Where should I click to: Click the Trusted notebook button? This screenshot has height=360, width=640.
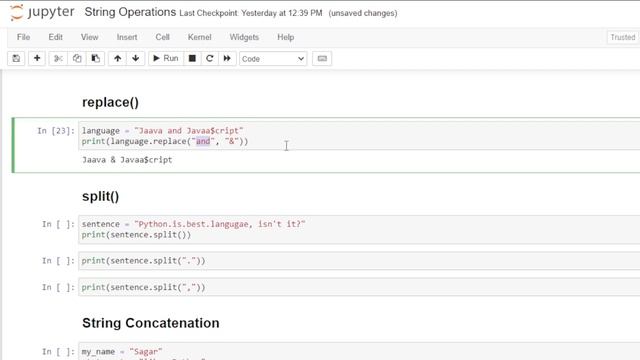coord(622,37)
